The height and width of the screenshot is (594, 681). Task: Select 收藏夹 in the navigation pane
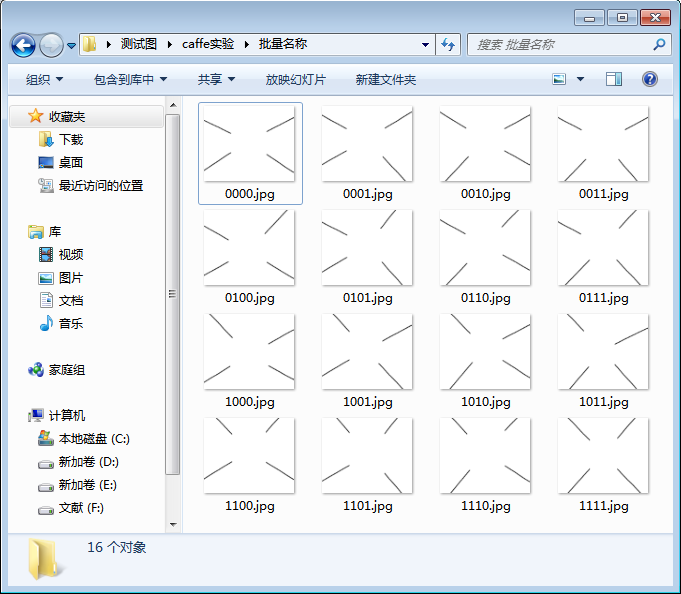(x=86, y=116)
